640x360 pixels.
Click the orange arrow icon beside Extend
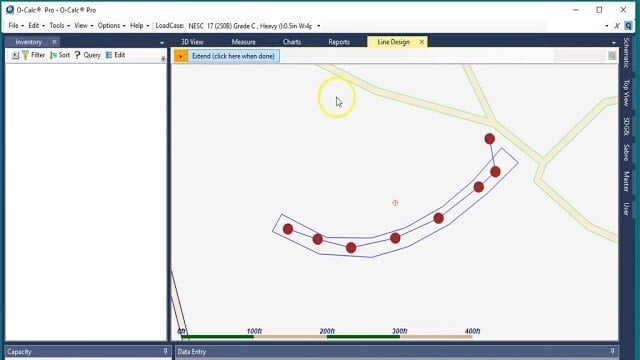(181, 56)
